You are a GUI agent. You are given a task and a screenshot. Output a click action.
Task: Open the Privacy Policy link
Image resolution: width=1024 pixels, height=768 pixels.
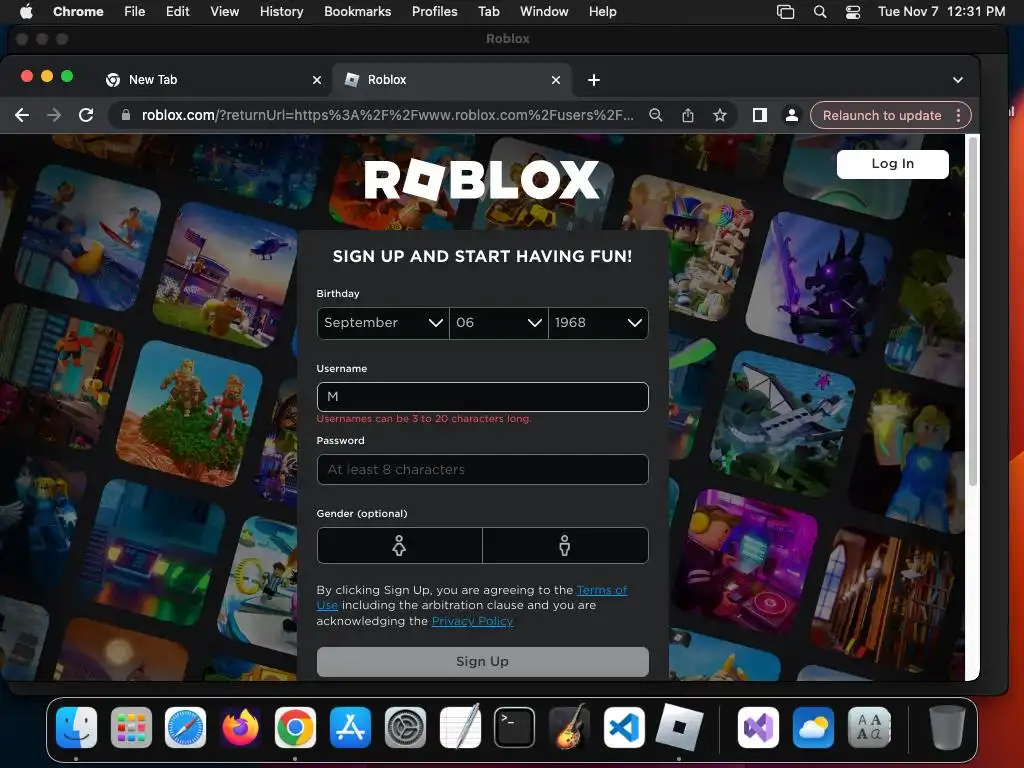click(x=472, y=621)
